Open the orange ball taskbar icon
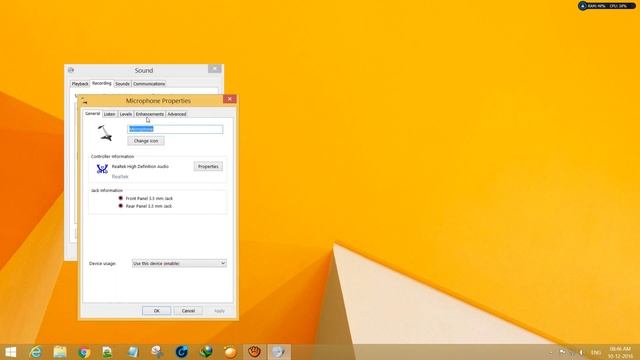 tap(230, 352)
